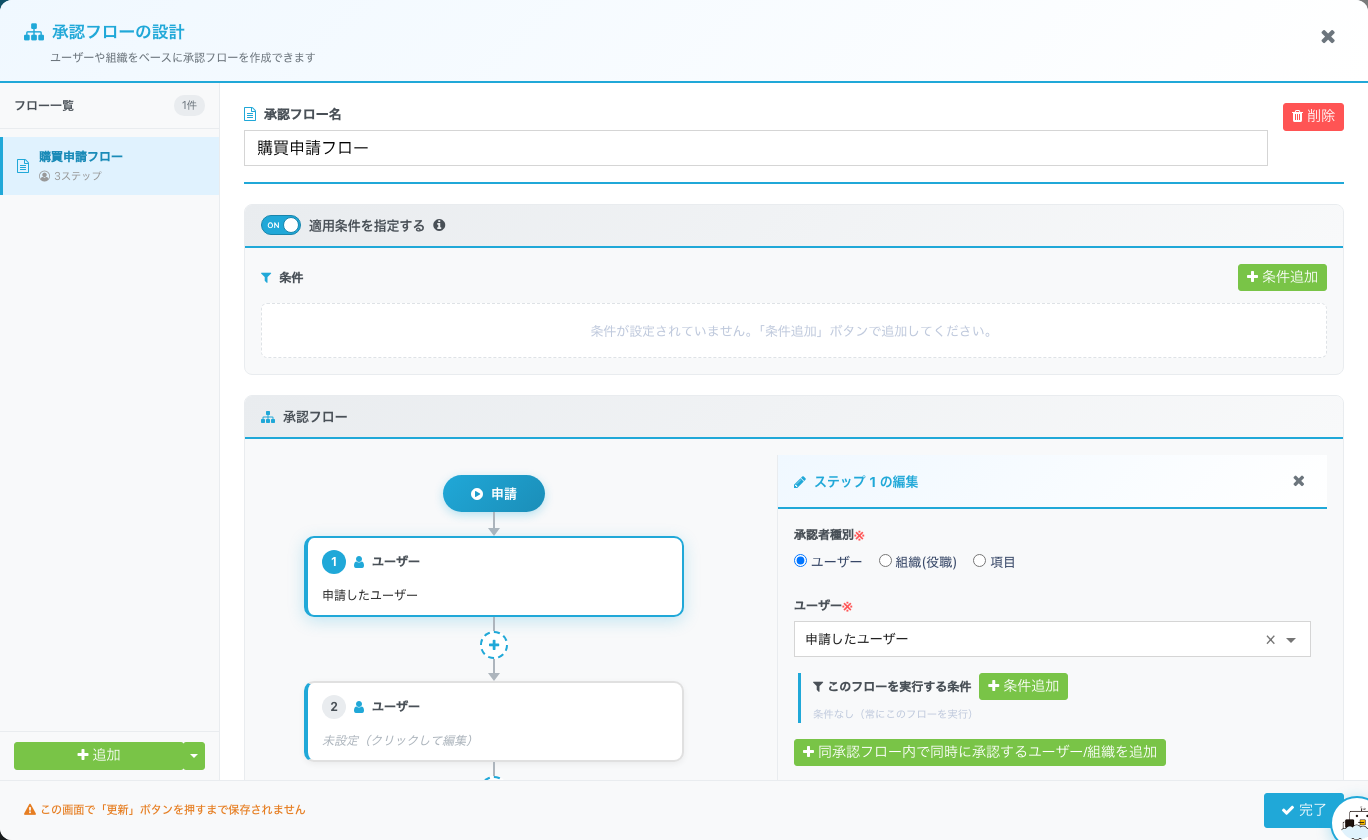The image size is (1368, 840).
Task: Click the hierarchy icon beside 承認フローの設計
Action: (x=33, y=32)
